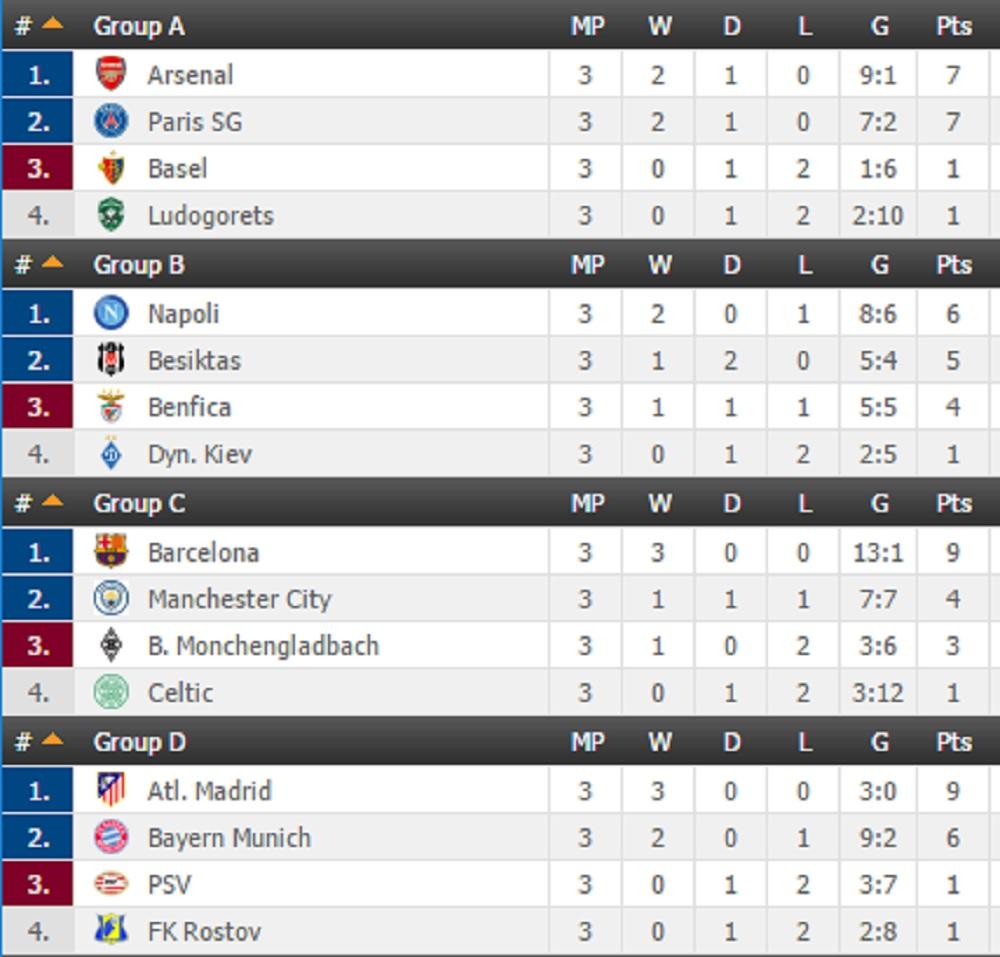Click the Bayern Munich club crest
This screenshot has height=957, width=1000.
[x=111, y=837]
